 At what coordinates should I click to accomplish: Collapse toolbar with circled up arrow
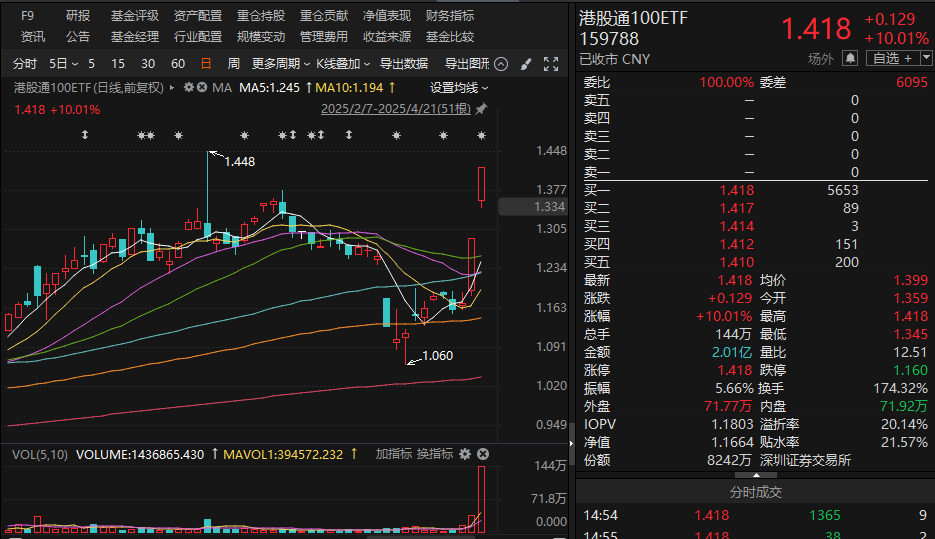pyautogui.click(x=501, y=64)
